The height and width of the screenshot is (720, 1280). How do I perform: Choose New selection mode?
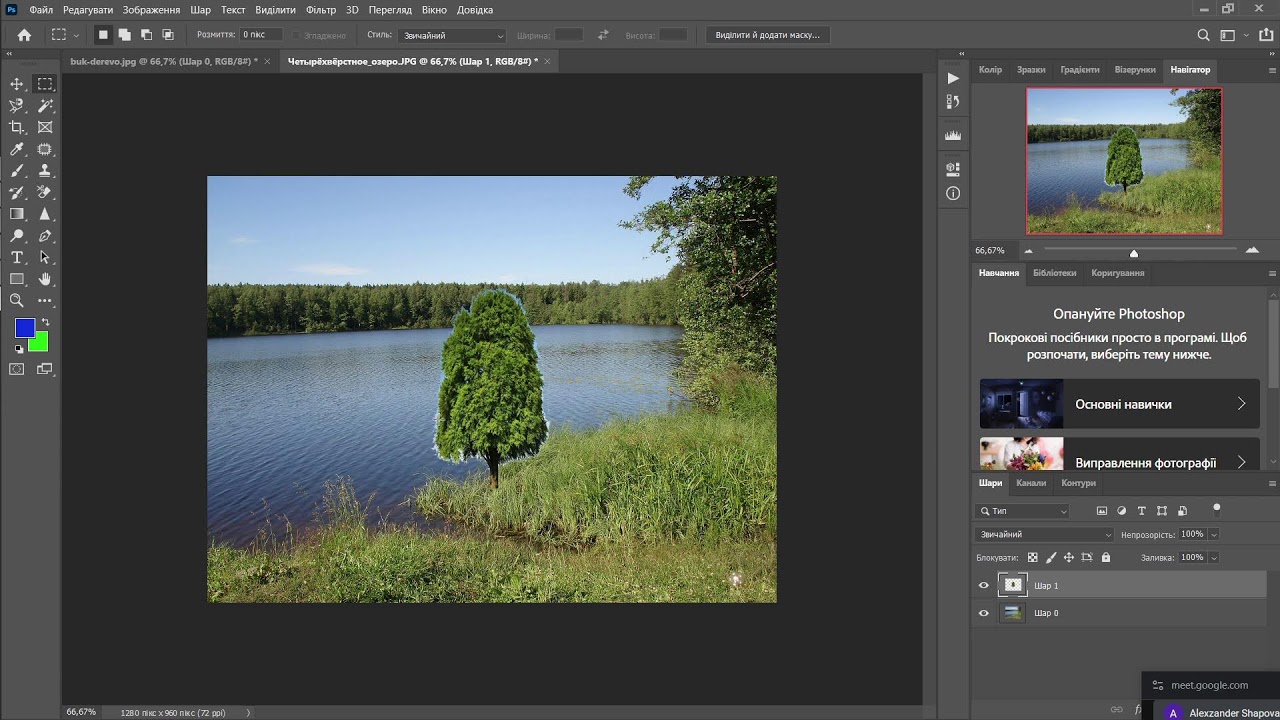point(102,34)
